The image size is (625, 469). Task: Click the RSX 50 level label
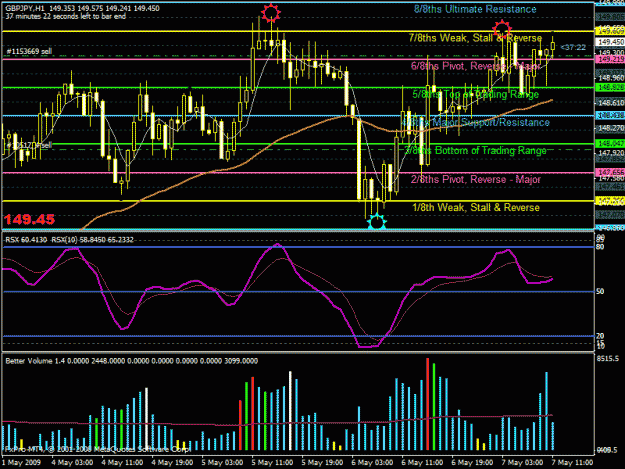600,292
